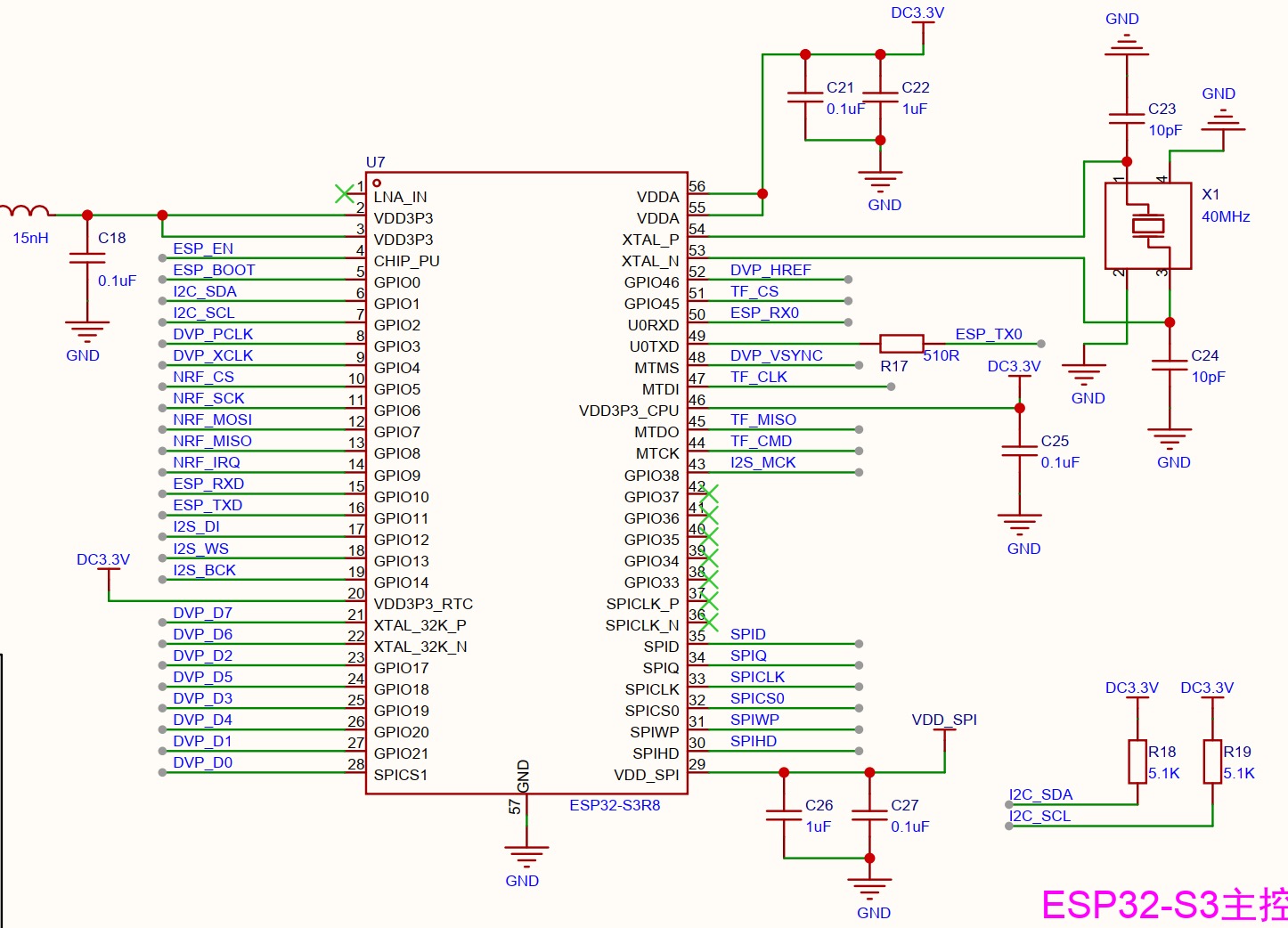Pick the C24 capacitor symbol

1170,365
